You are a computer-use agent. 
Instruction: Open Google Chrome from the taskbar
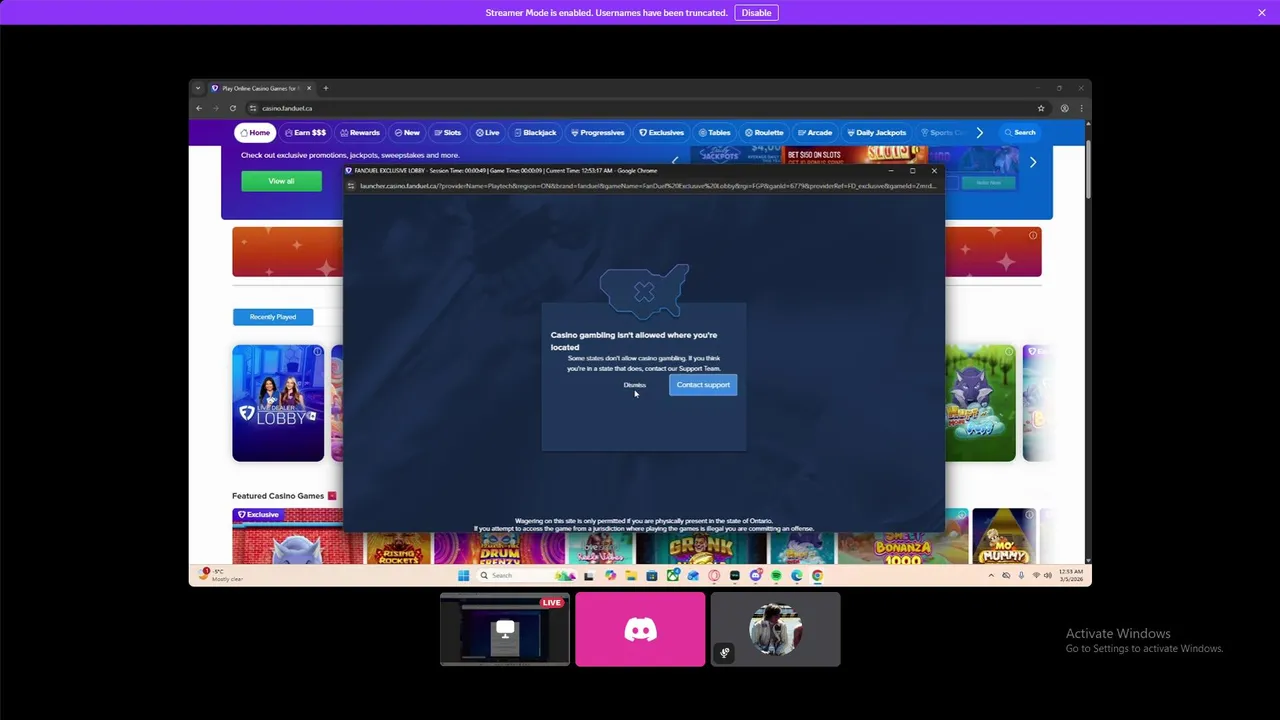coord(818,575)
